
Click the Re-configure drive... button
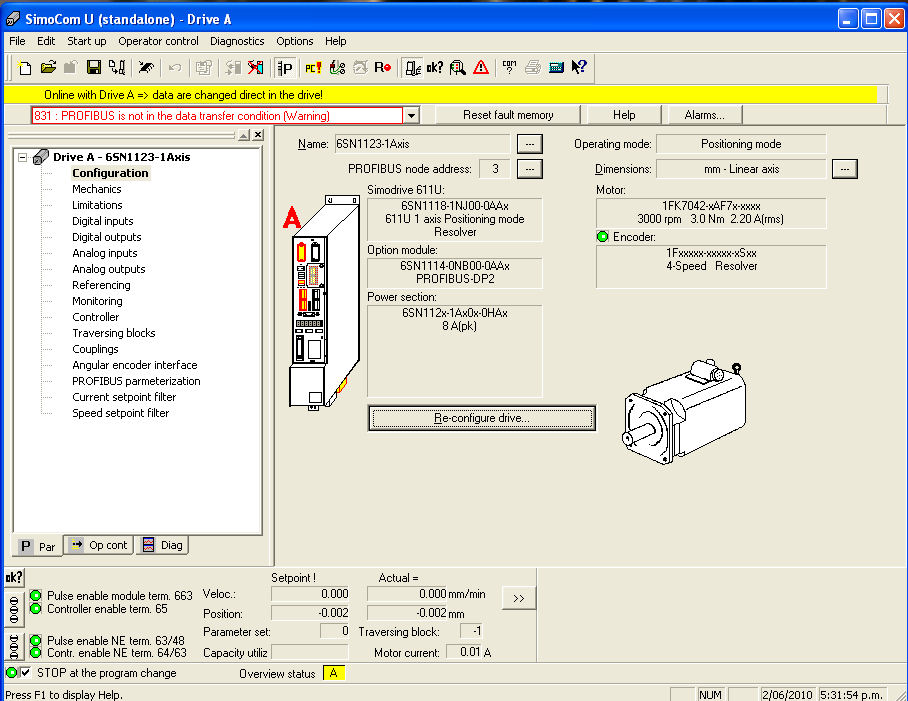(482, 418)
